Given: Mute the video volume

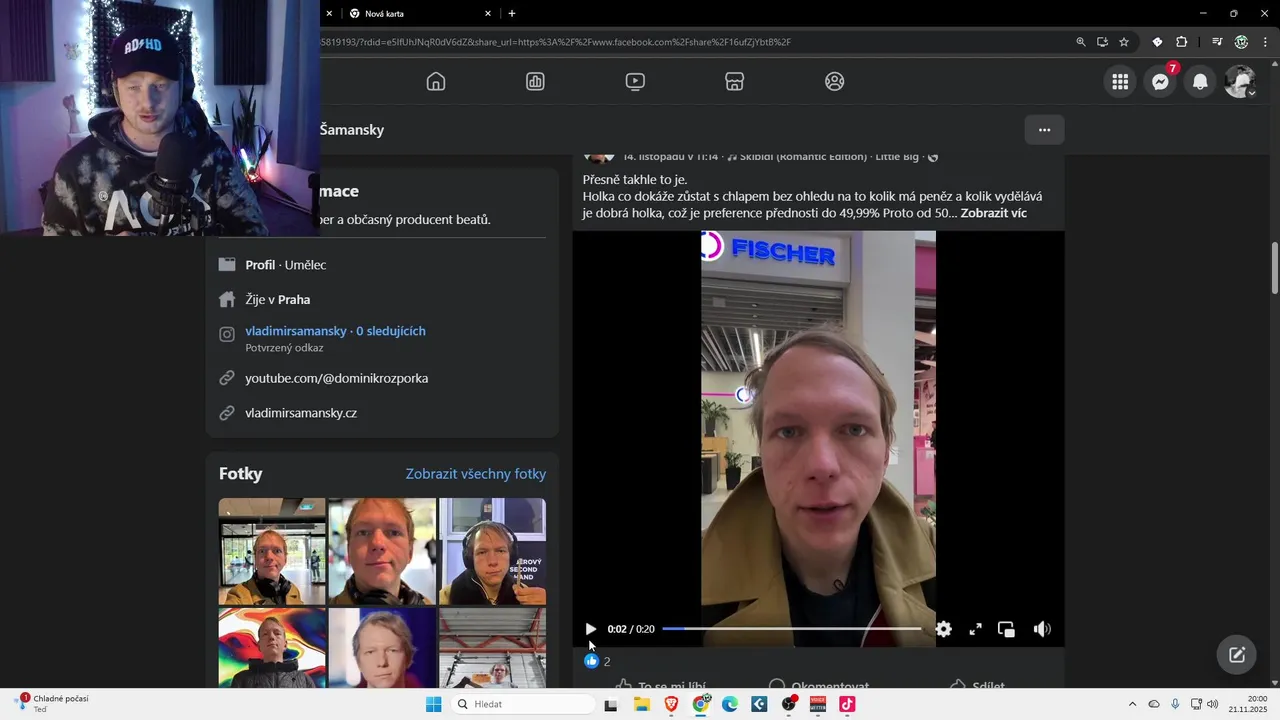Looking at the screenshot, I should coord(1042,629).
